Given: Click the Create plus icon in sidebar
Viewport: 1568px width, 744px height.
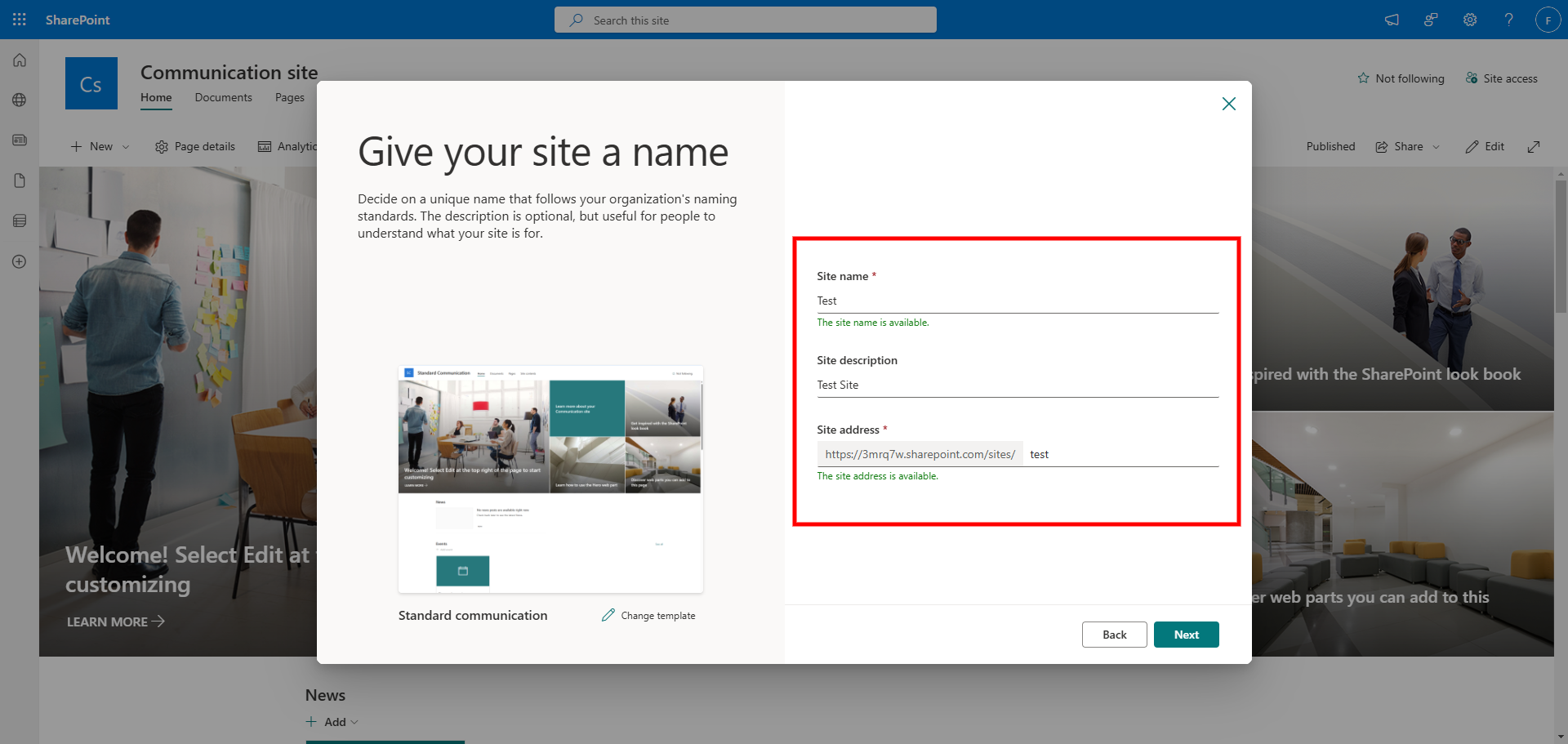Looking at the screenshot, I should (x=20, y=262).
